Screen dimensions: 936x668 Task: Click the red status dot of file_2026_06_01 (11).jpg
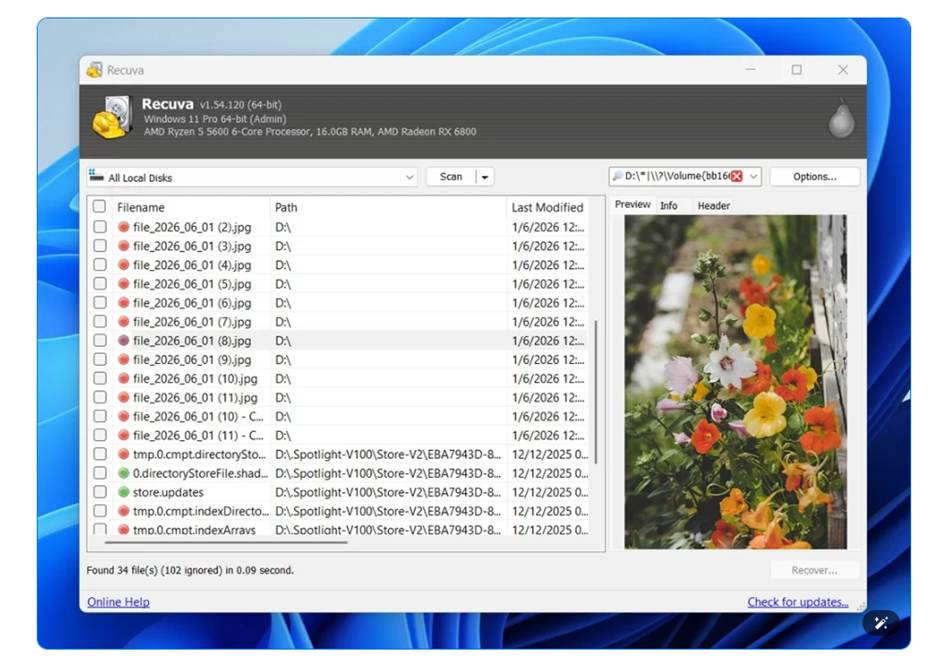tap(124, 398)
